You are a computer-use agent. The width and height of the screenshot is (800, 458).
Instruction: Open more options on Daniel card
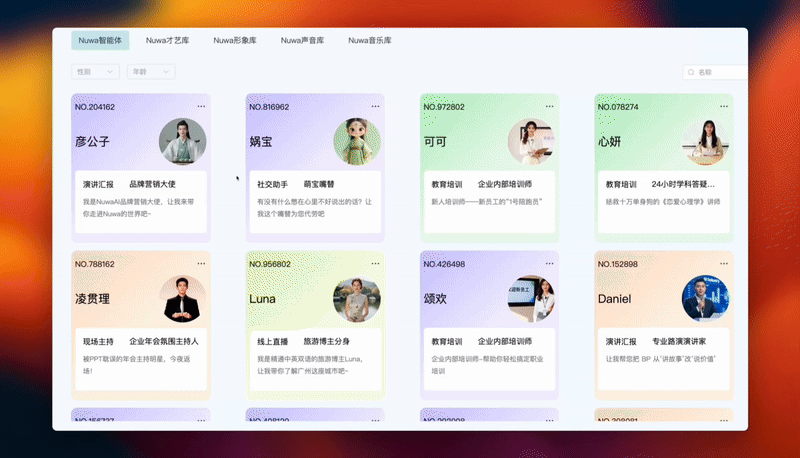point(723,264)
